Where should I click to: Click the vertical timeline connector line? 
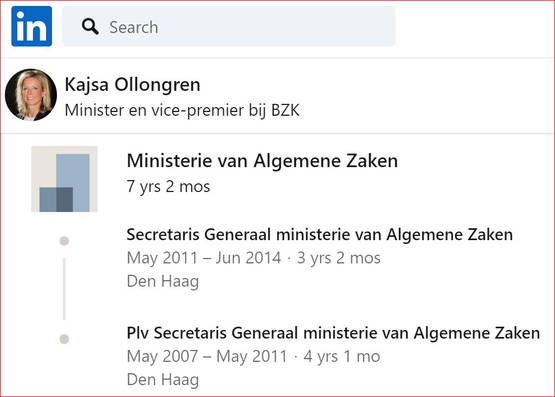point(64,289)
